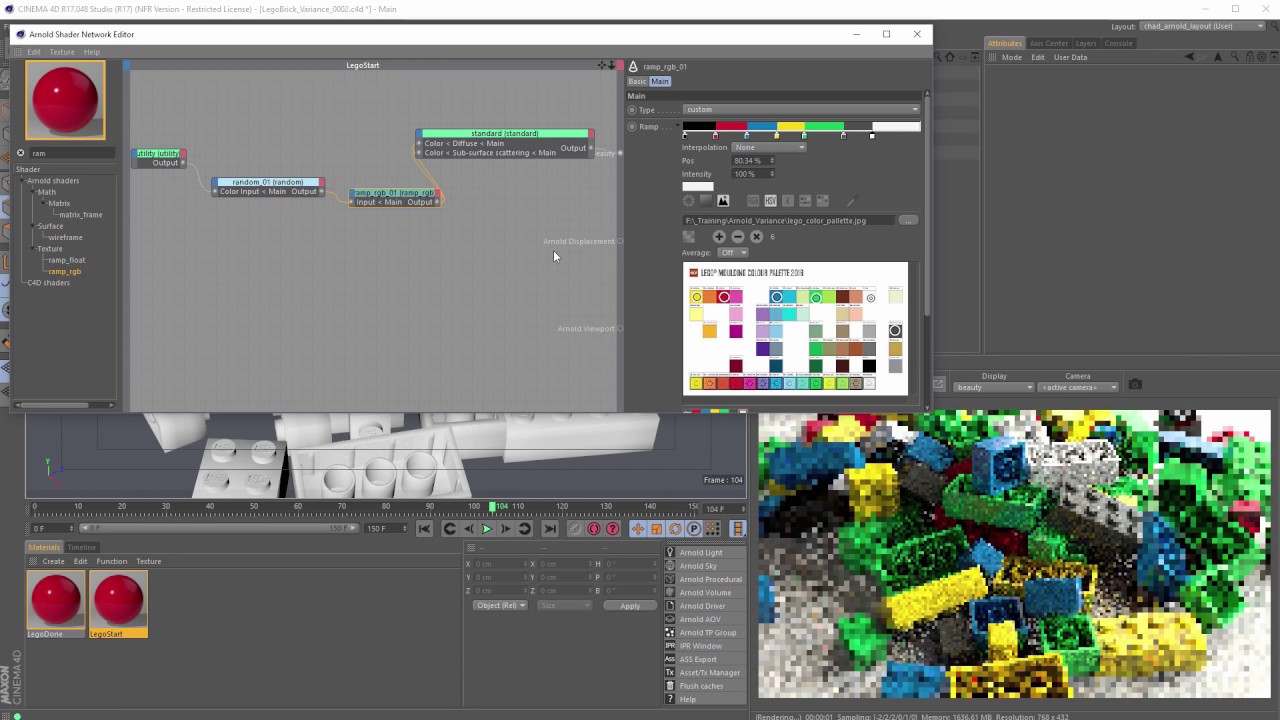1280x720 pixels.
Task: Open Asset/Tx Manager icon
Action: click(x=670, y=672)
